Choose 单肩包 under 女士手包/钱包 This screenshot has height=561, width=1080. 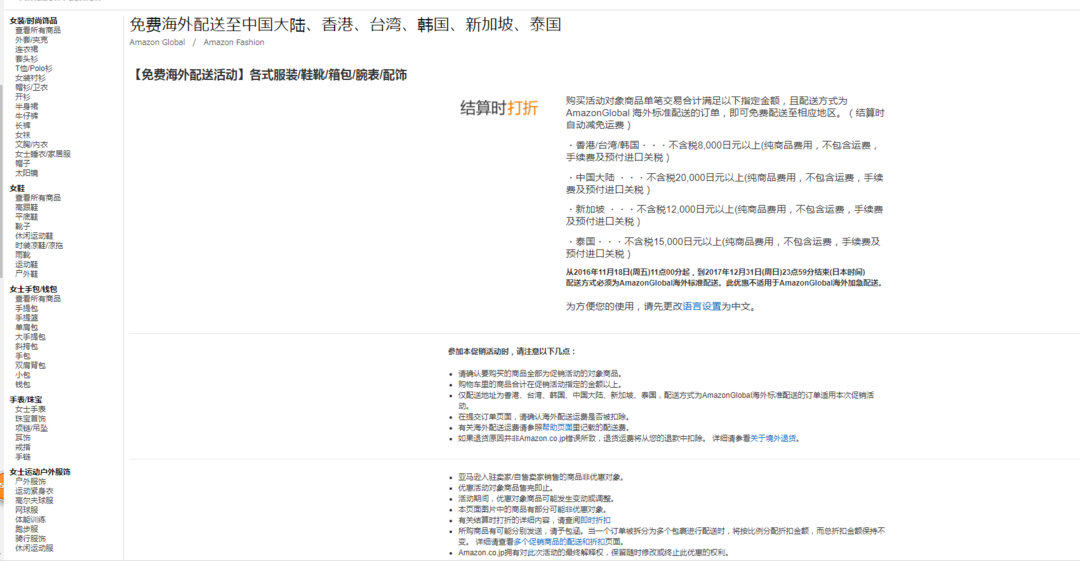pos(27,327)
